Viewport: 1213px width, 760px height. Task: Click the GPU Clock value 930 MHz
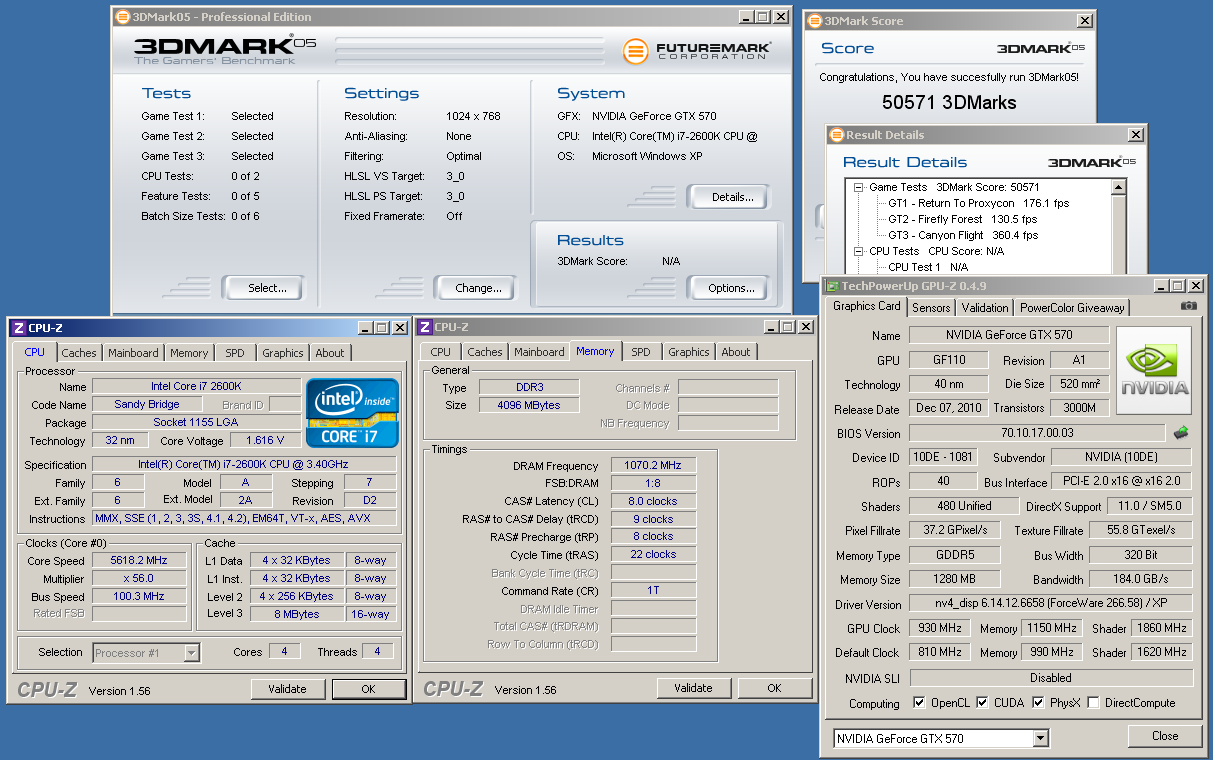click(940, 628)
